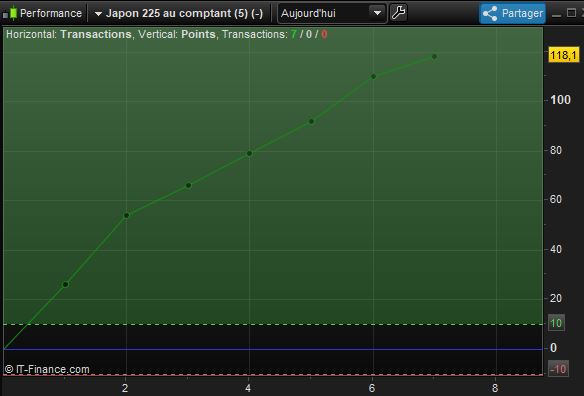This screenshot has height=396, width=584.
Task: Open the Aujourd'hui period dropdown
Action: pos(331,13)
